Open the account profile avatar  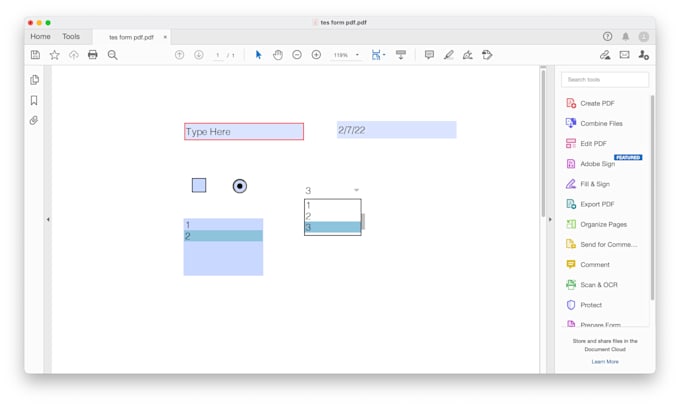[644, 36]
